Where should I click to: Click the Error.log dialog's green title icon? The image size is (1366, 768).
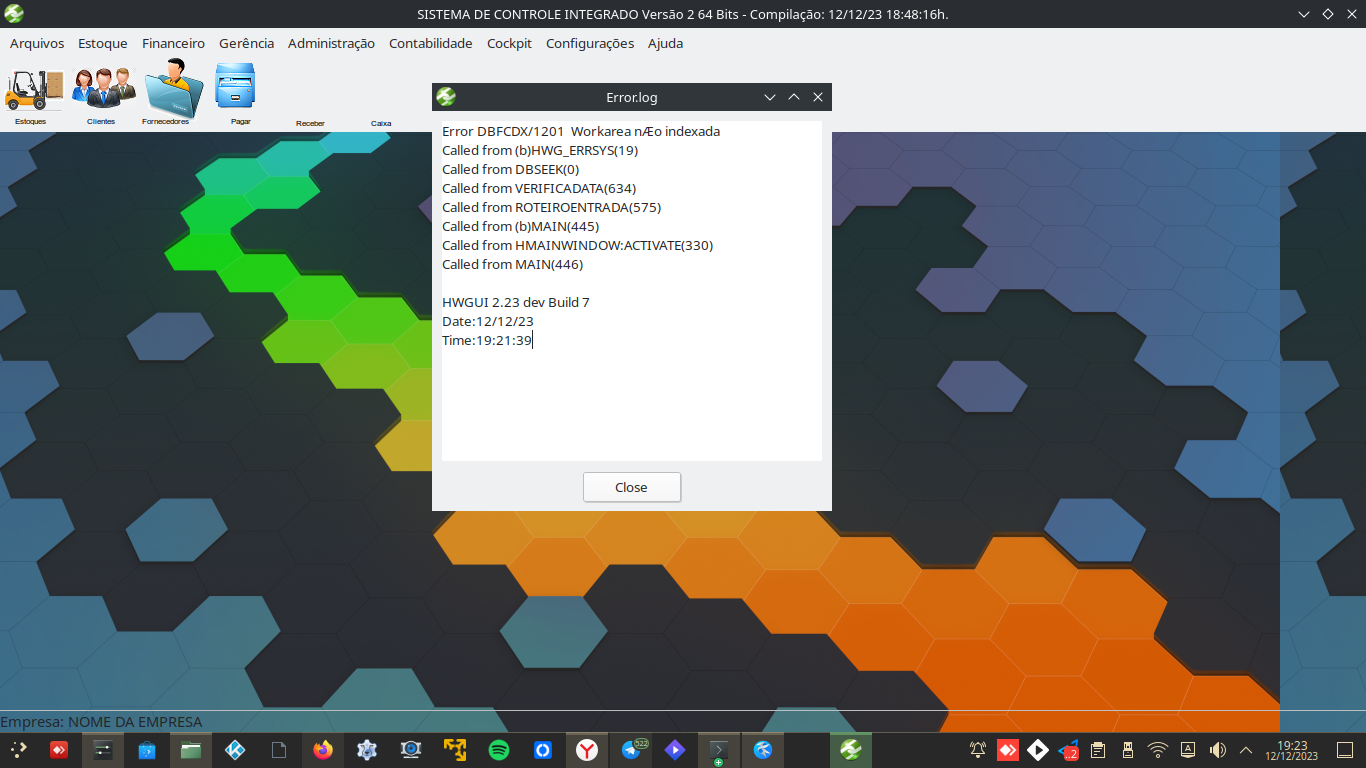(446, 96)
